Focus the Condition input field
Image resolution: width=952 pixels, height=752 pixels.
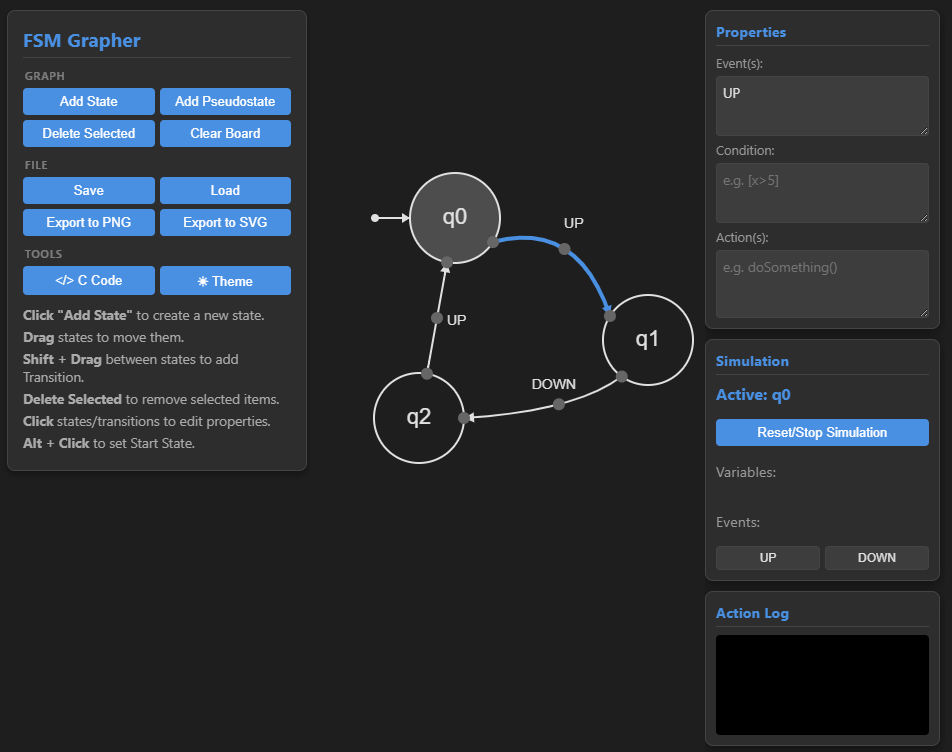(x=822, y=192)
